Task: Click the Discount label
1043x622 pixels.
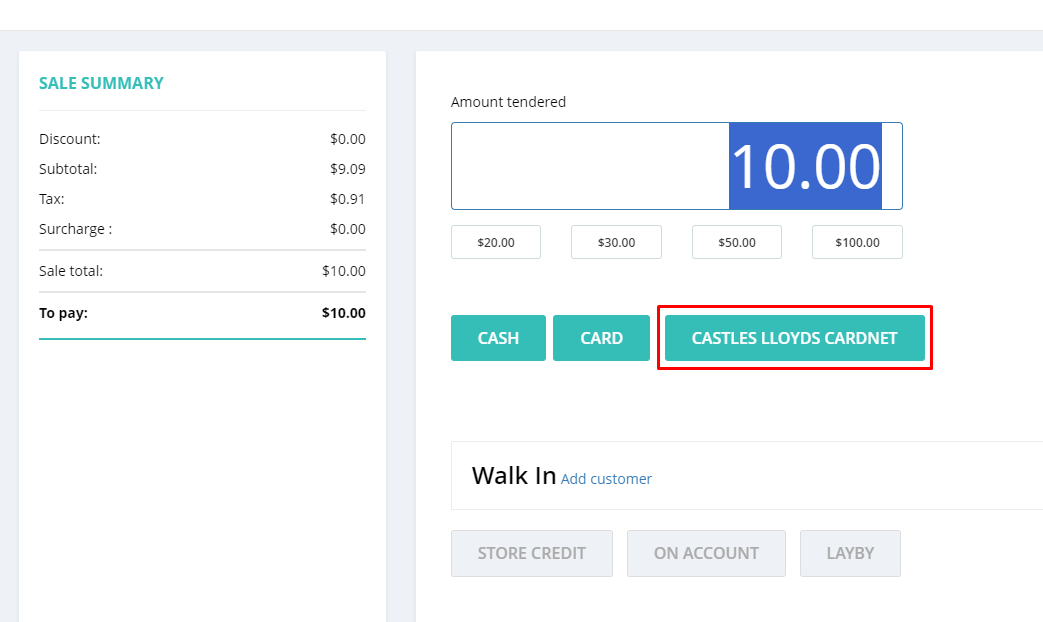Action: click(70, 139)
